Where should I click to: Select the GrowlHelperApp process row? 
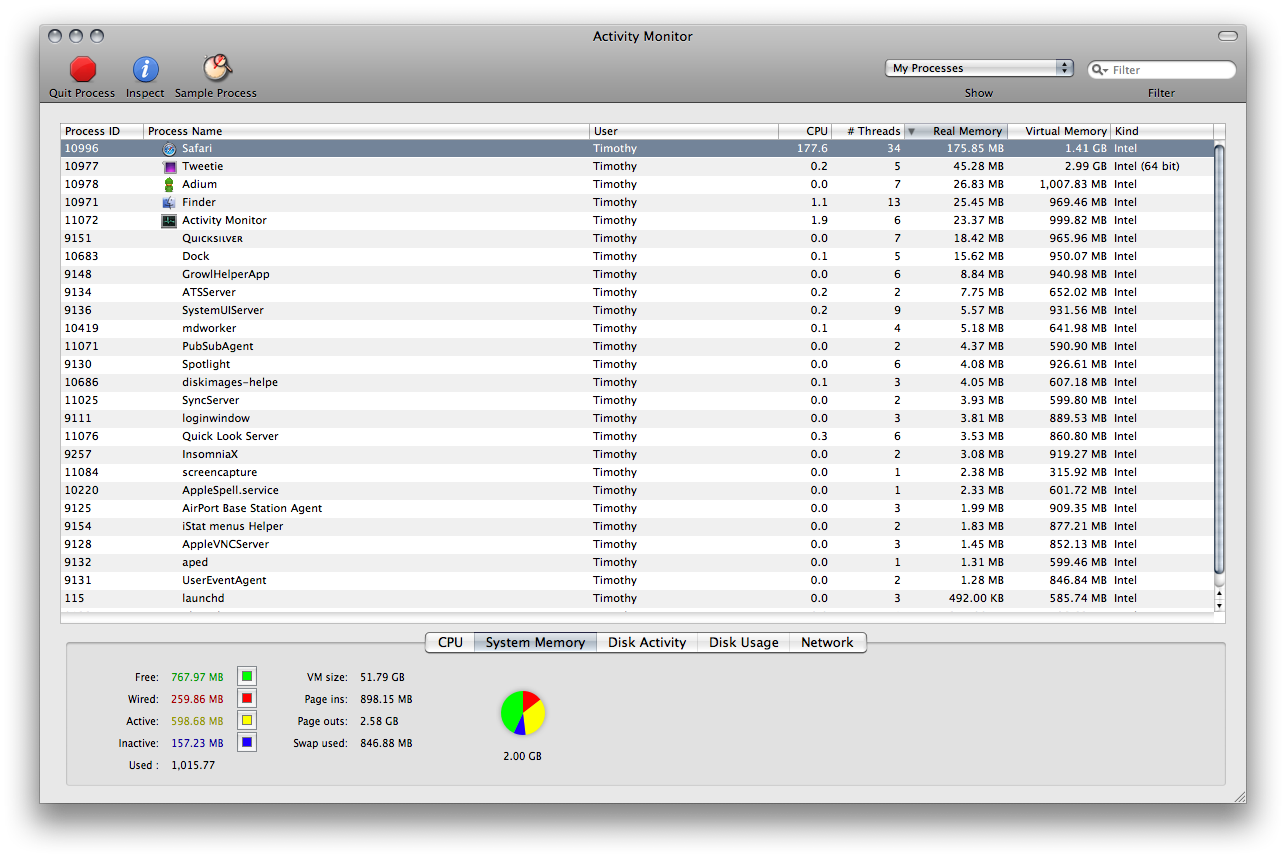point(636,274)
